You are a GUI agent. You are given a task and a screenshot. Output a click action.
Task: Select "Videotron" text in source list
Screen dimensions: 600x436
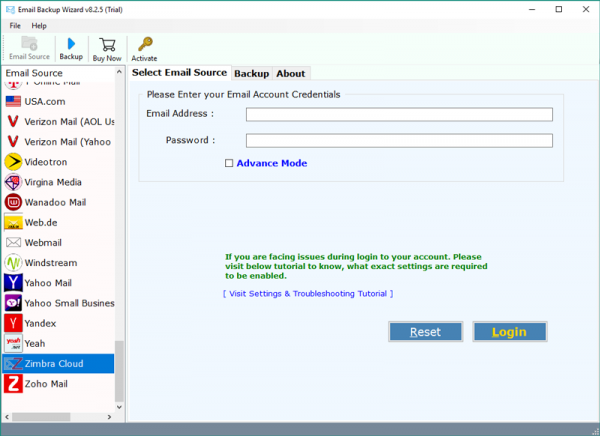(46, 162)
